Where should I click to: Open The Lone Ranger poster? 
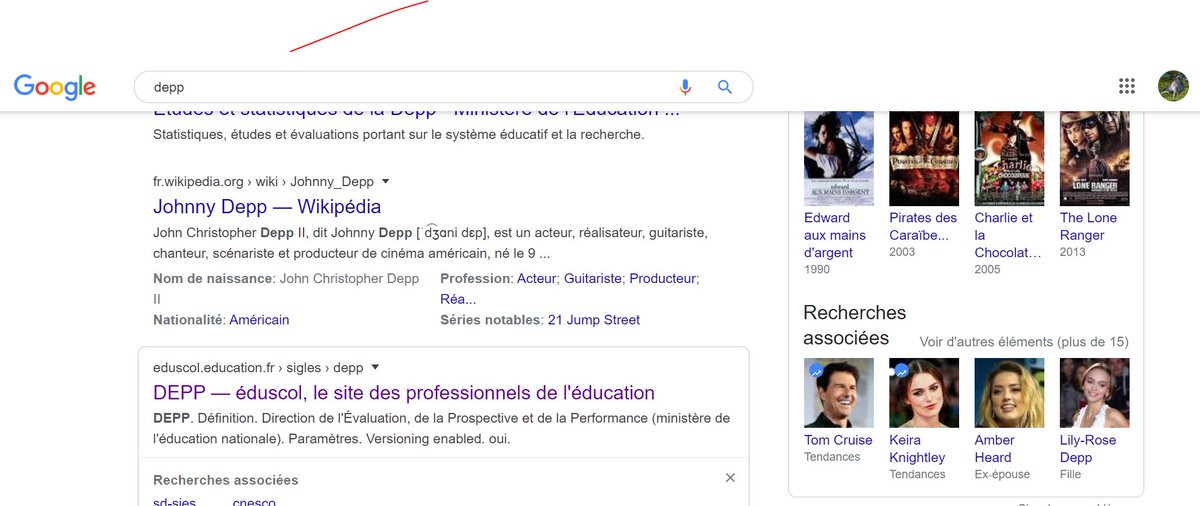point(1095,158)
